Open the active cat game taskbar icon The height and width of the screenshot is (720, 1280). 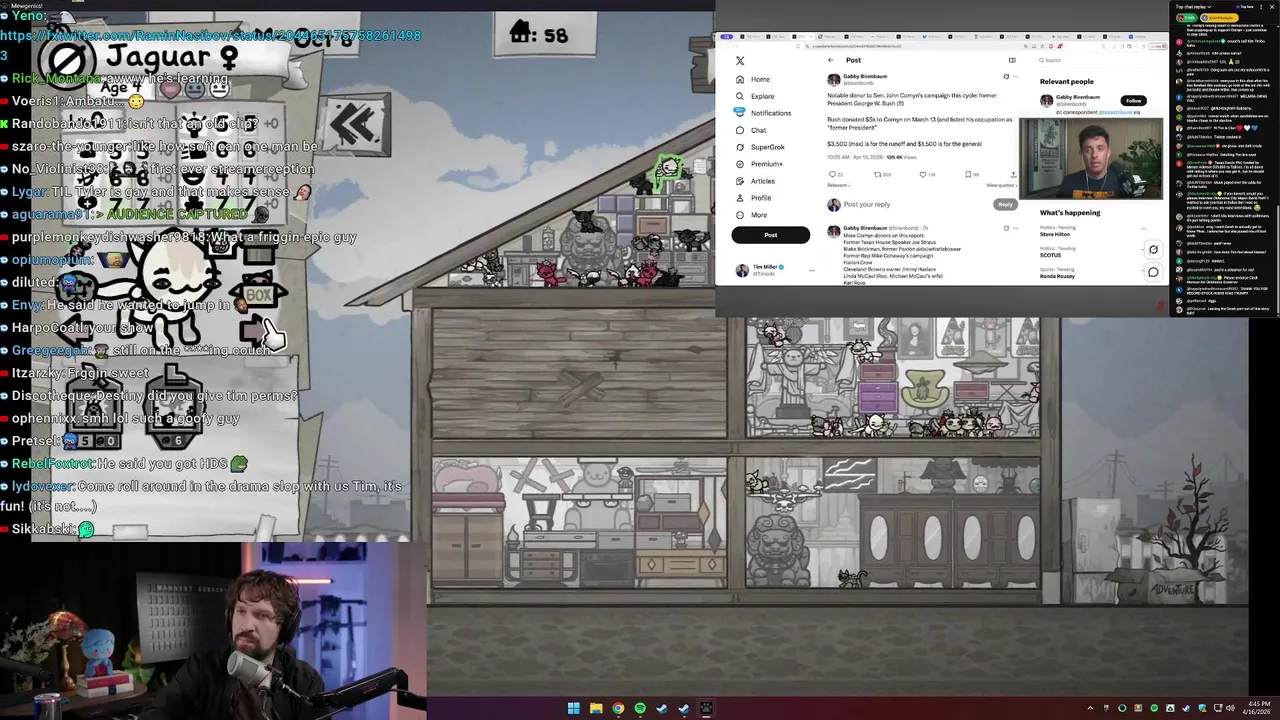pos(706,709)
